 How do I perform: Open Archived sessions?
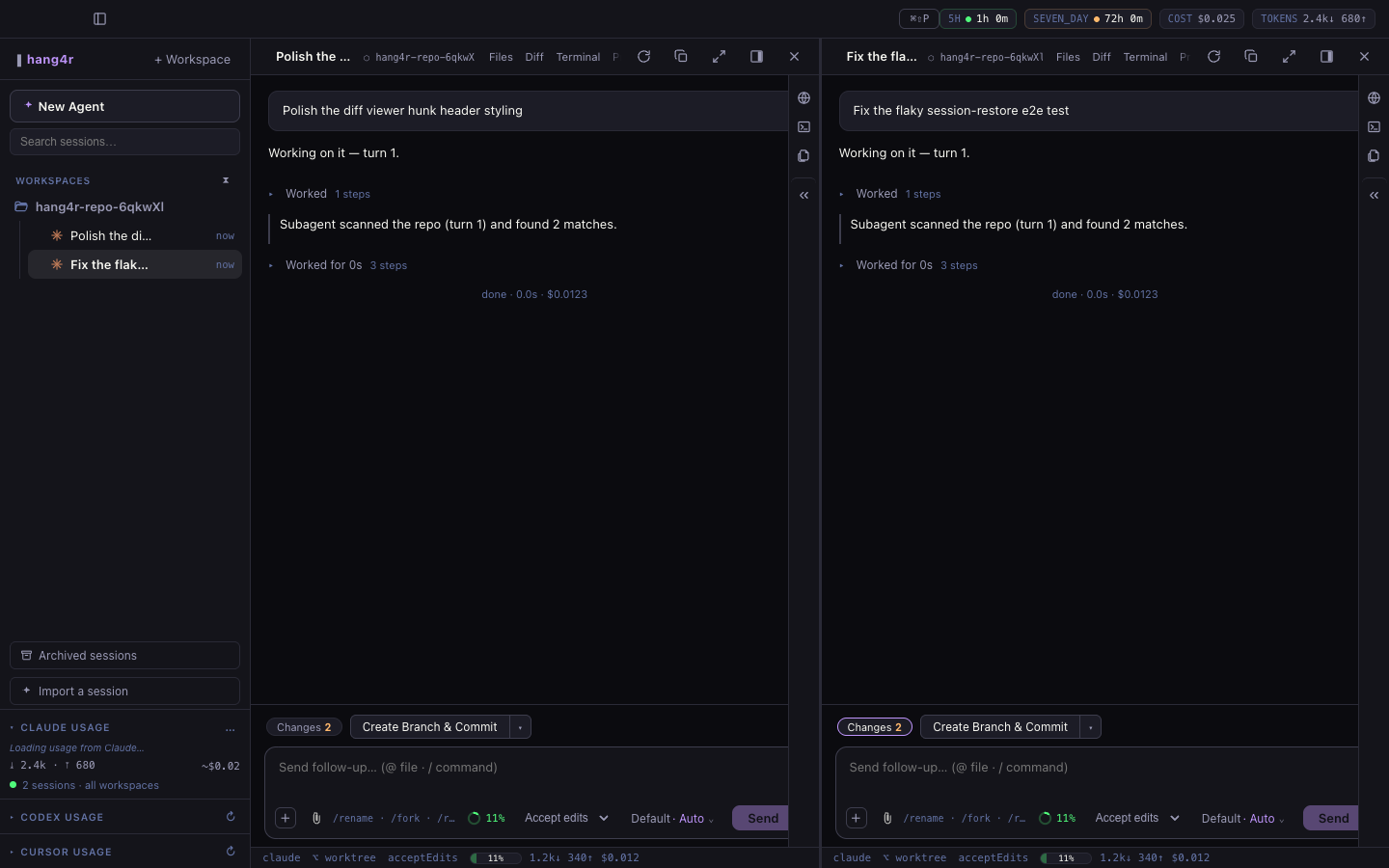(124, 655)
